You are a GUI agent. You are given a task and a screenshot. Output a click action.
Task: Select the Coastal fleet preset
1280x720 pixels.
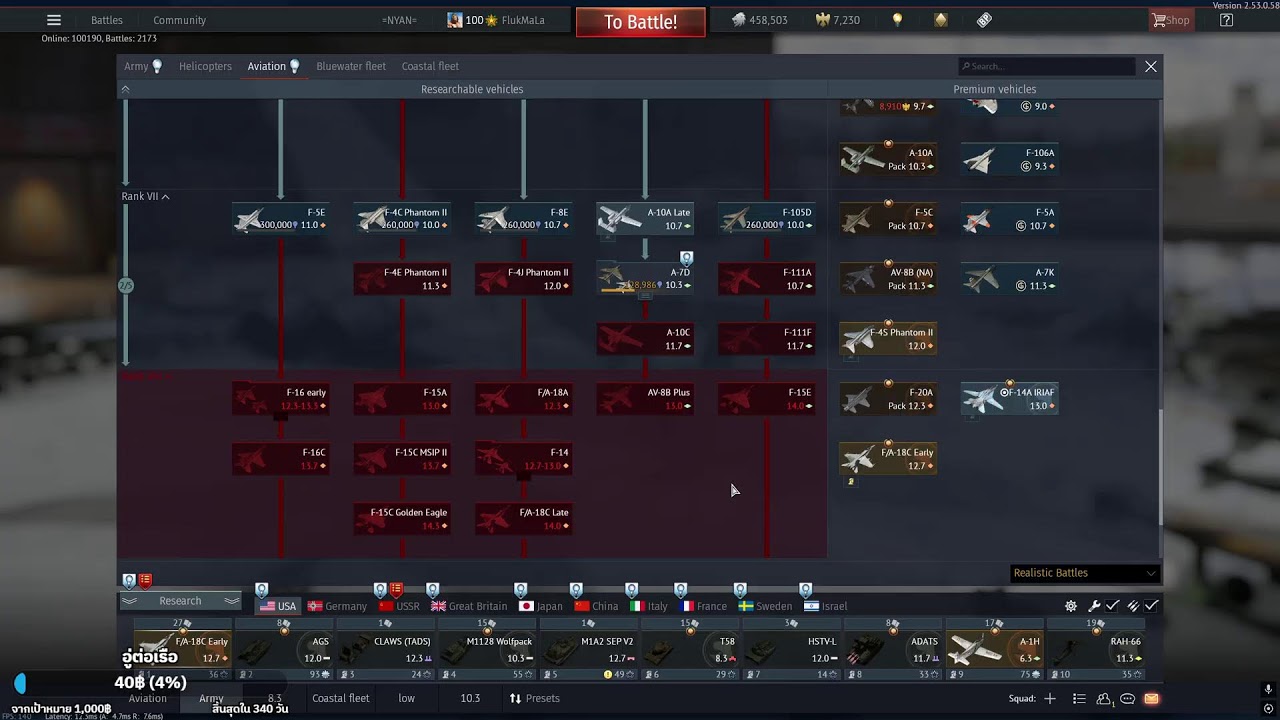click(341, 698)
